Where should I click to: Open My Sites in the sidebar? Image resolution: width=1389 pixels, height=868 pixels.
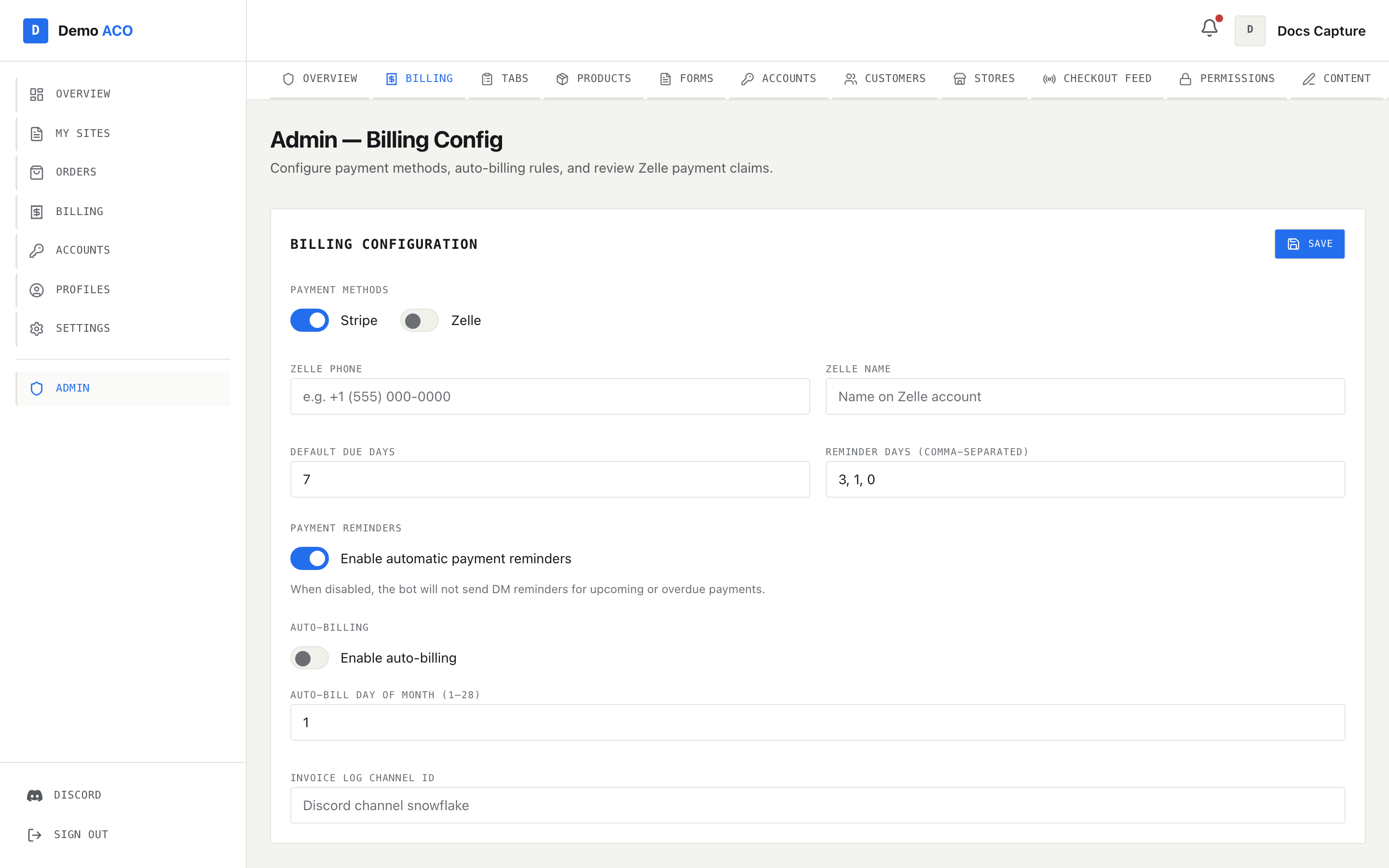pyautogui.click(x=123, y=134)
